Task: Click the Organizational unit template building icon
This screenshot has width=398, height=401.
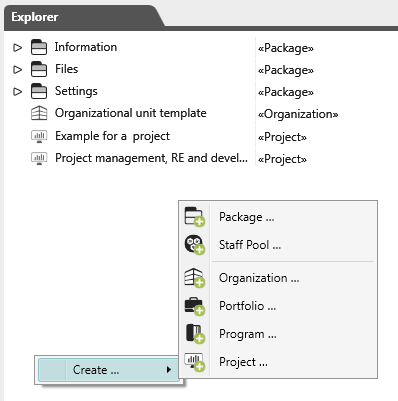Action: point(39,113)
